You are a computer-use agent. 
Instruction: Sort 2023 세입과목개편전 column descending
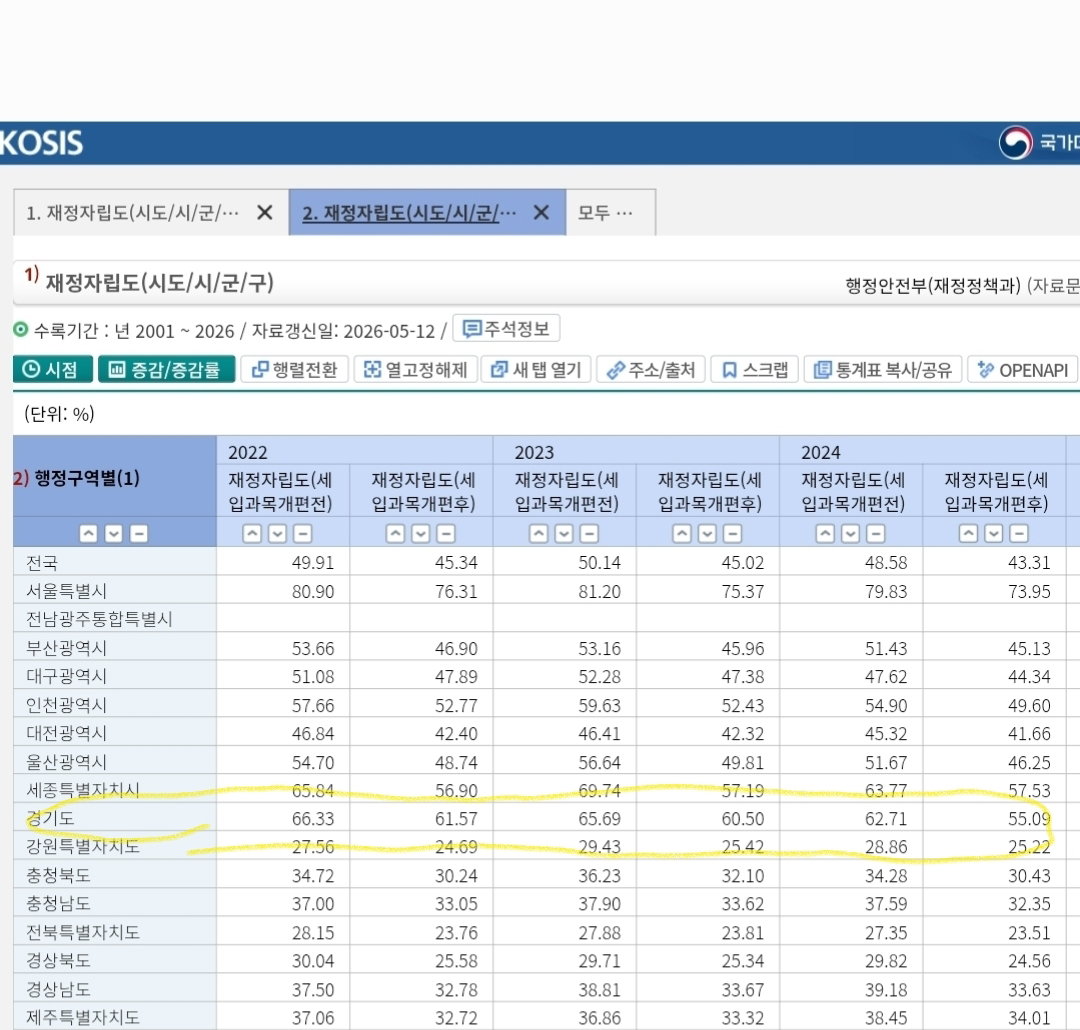point(564,533)
